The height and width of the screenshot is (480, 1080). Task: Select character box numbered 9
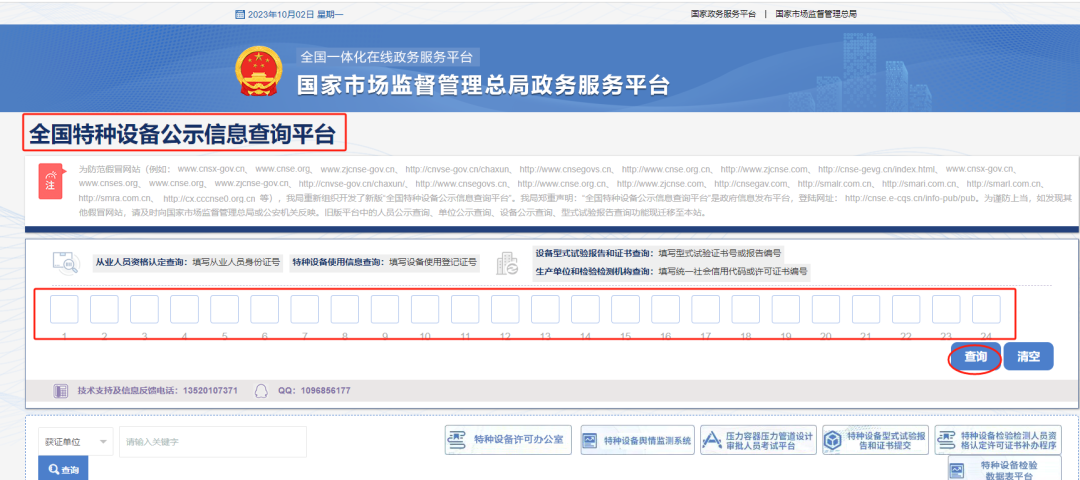click(385, 310)
